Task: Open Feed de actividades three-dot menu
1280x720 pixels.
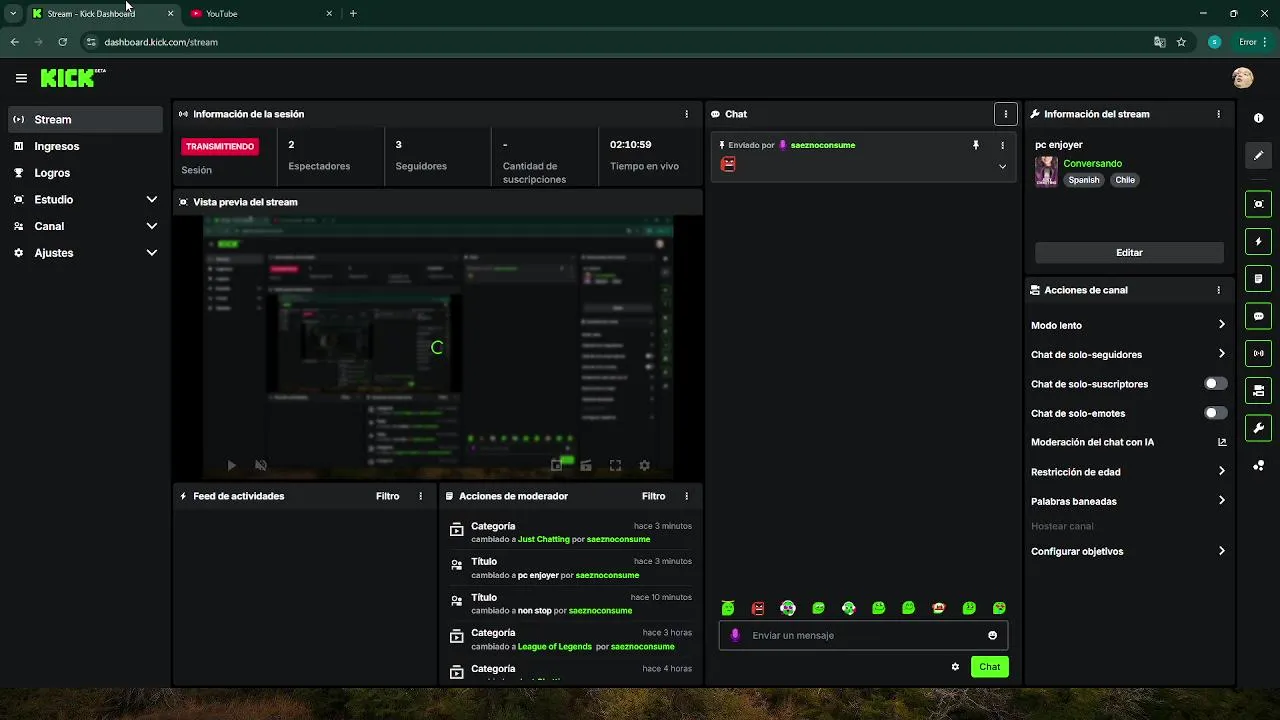Action: point(420,496)
